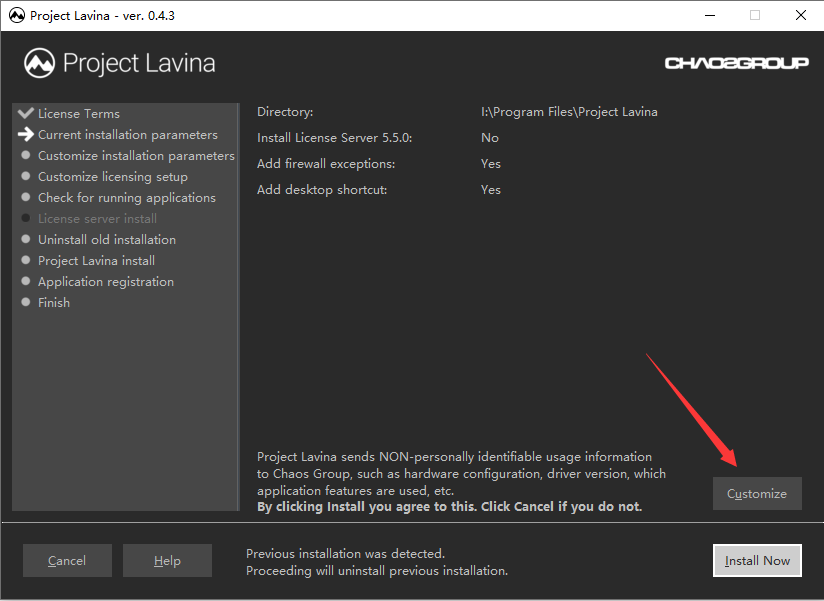
Task: Select Uninstall old installation step
Action: tap(106, 240)
